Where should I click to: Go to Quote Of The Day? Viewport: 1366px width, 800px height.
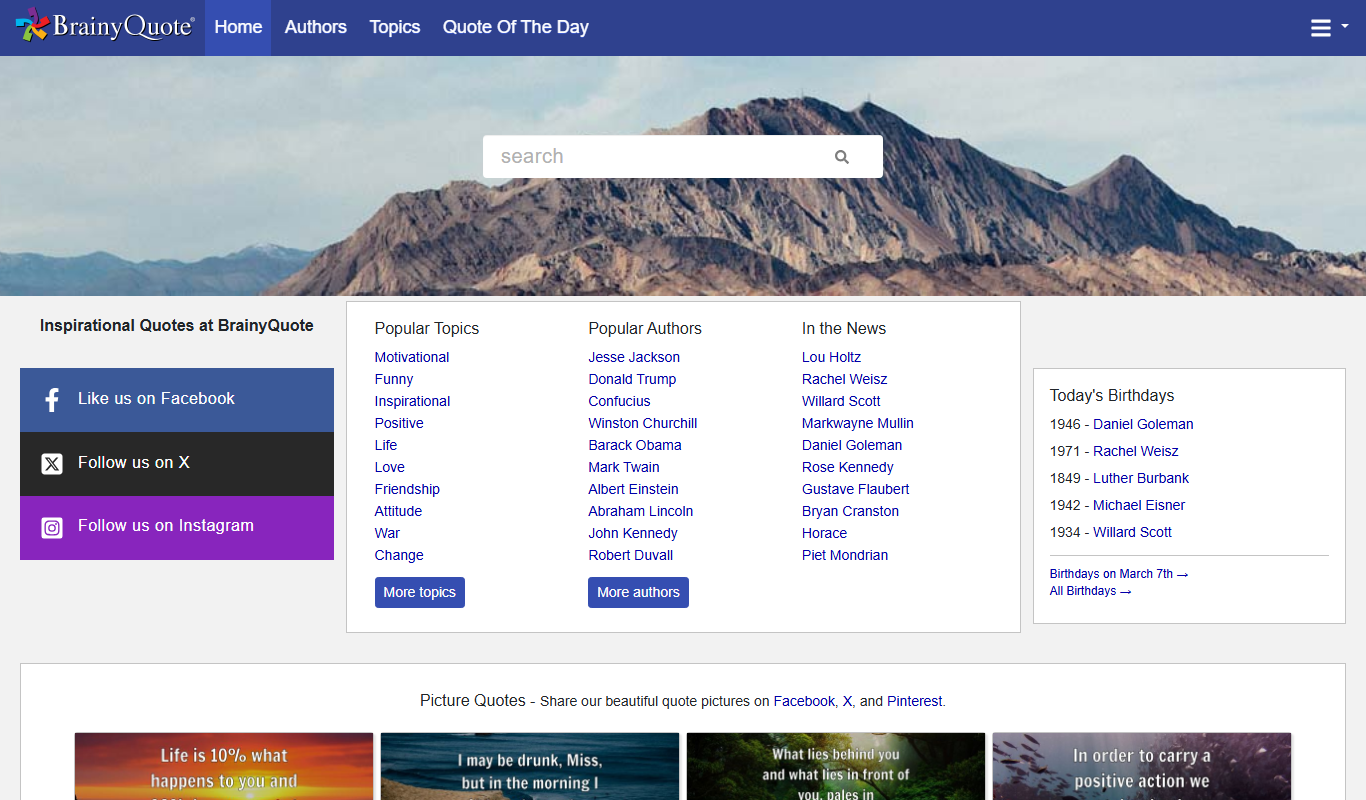[516, 27]
